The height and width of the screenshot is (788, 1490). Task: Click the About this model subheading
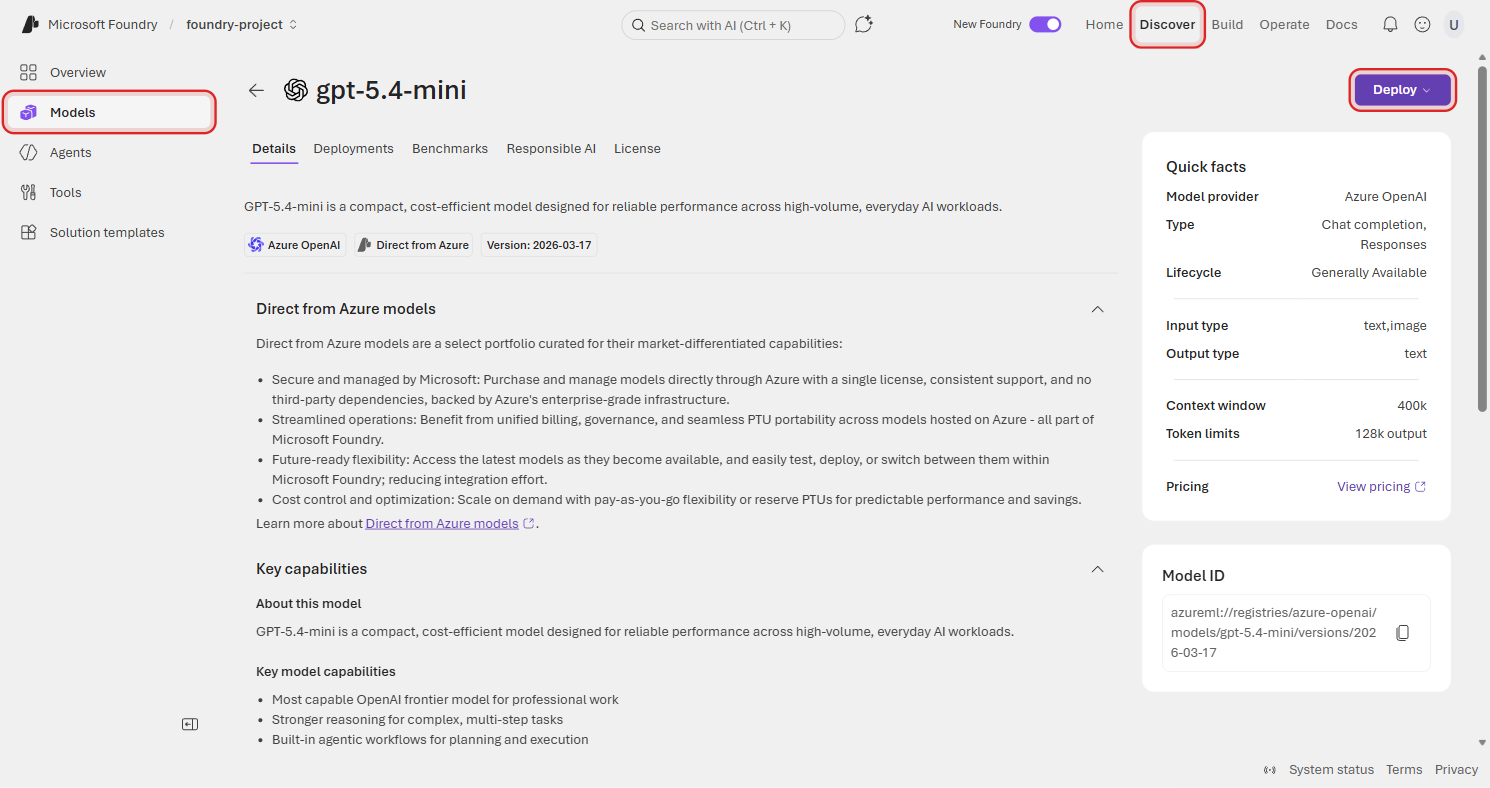309,604
